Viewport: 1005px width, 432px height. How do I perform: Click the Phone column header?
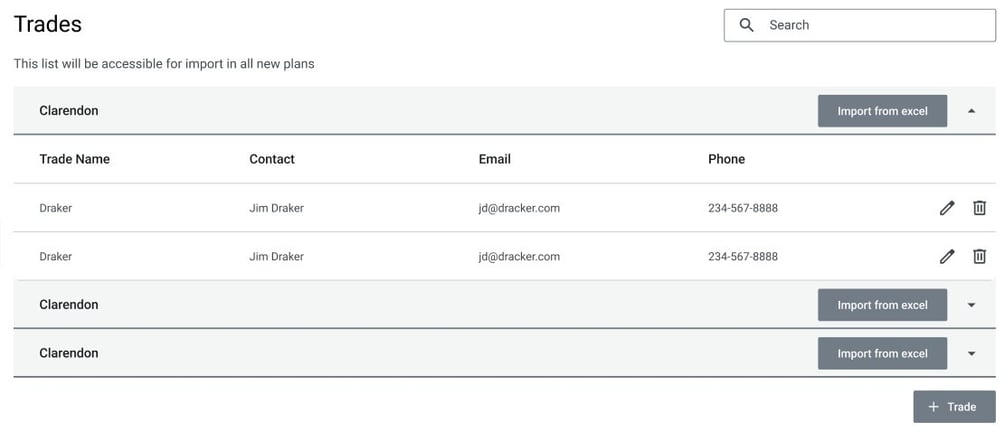(x=726, y=159)
